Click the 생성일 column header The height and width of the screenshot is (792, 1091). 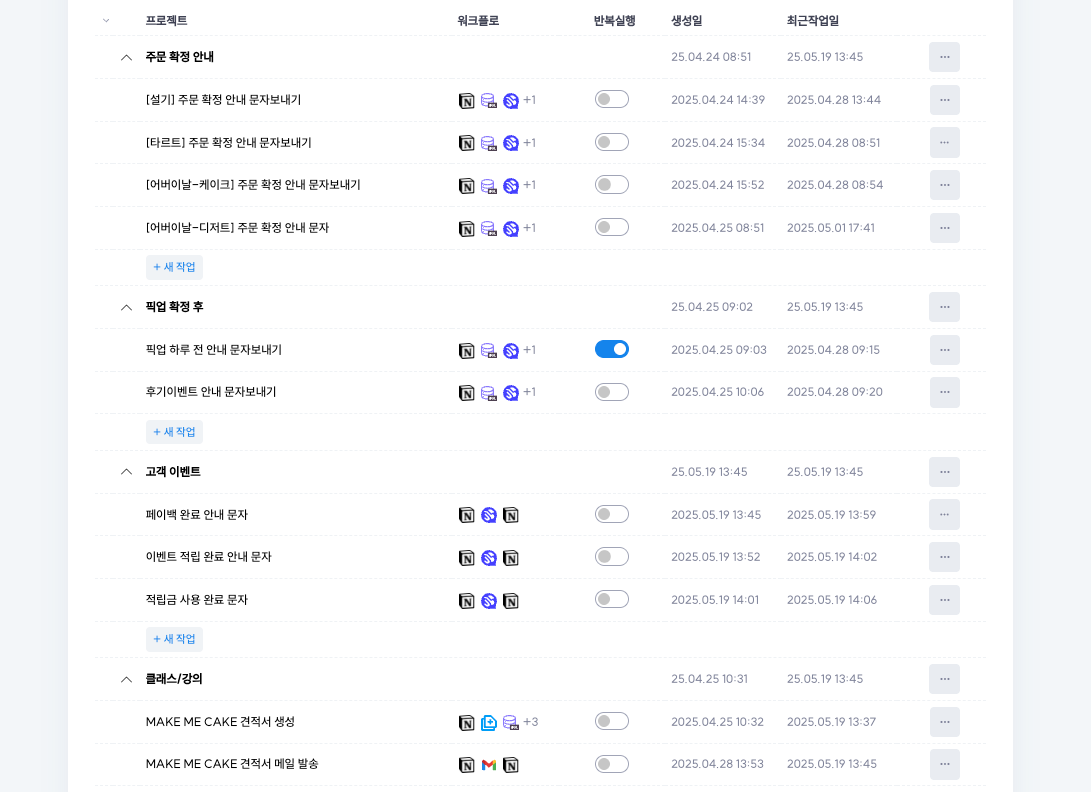point(686,21)
